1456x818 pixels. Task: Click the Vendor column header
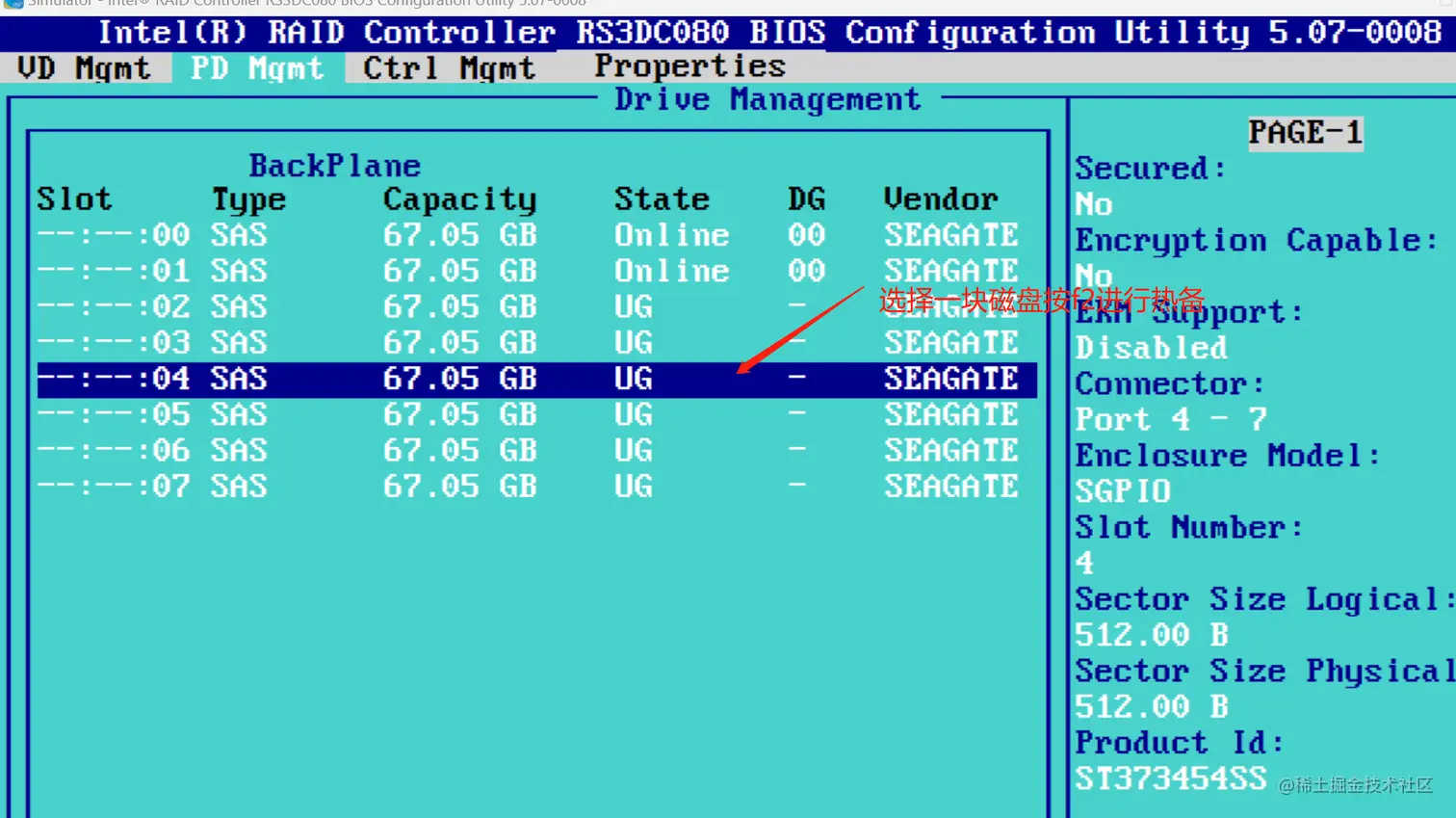click(941, 199)
